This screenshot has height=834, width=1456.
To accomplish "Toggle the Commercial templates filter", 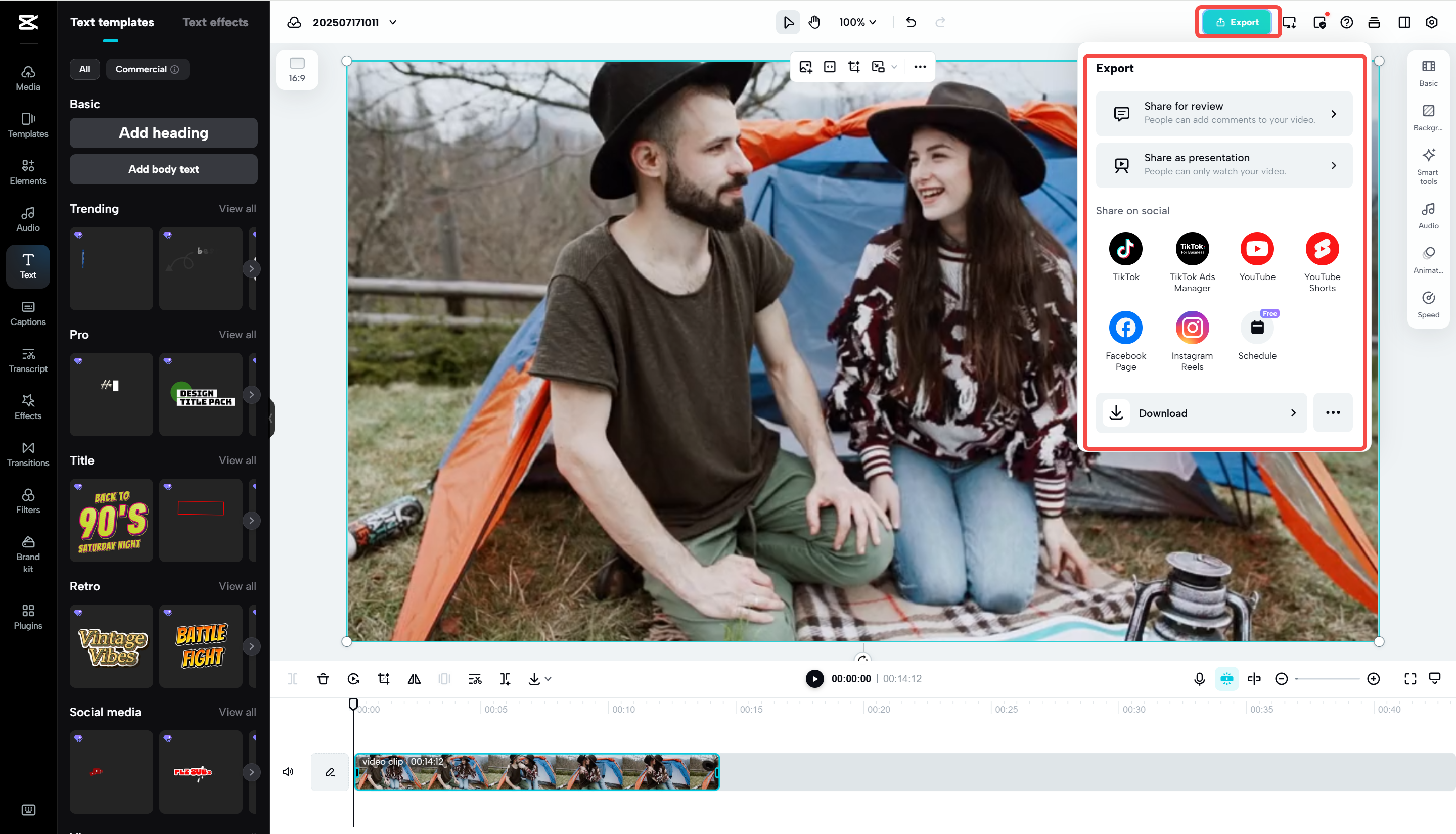I will 147,69.
